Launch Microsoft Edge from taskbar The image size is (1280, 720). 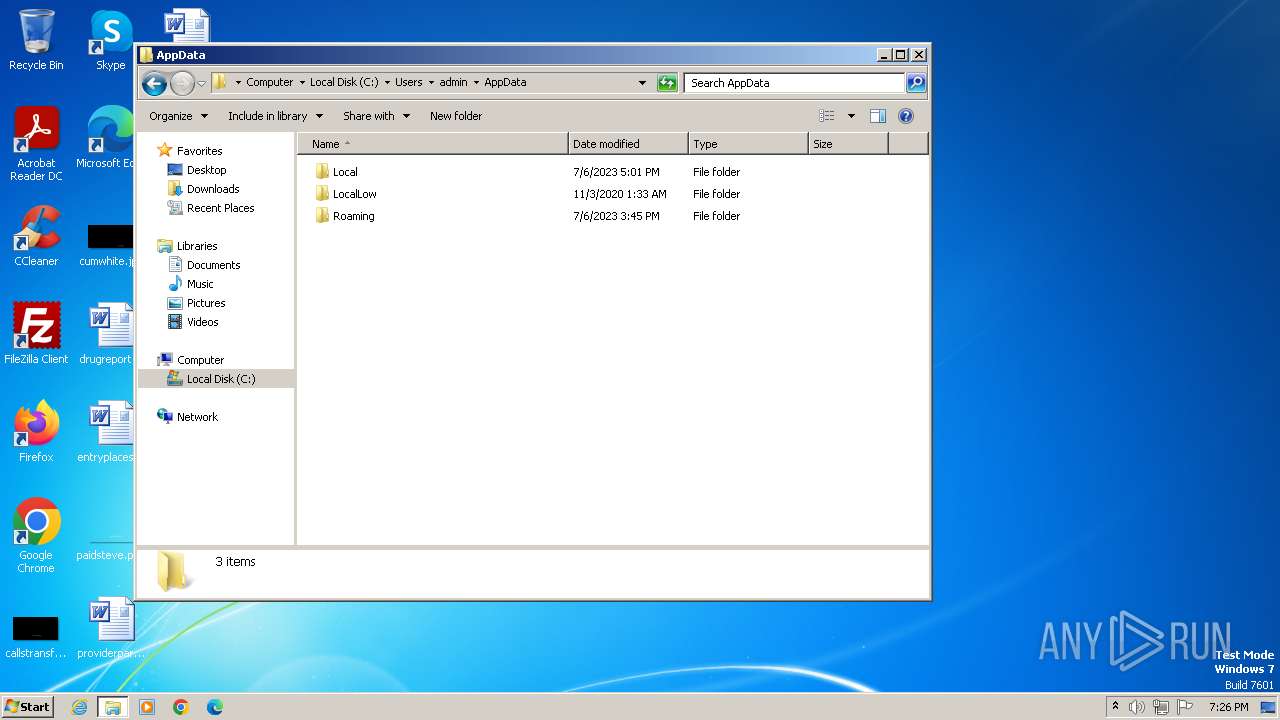pyautogui.click(x=215, y=707)
